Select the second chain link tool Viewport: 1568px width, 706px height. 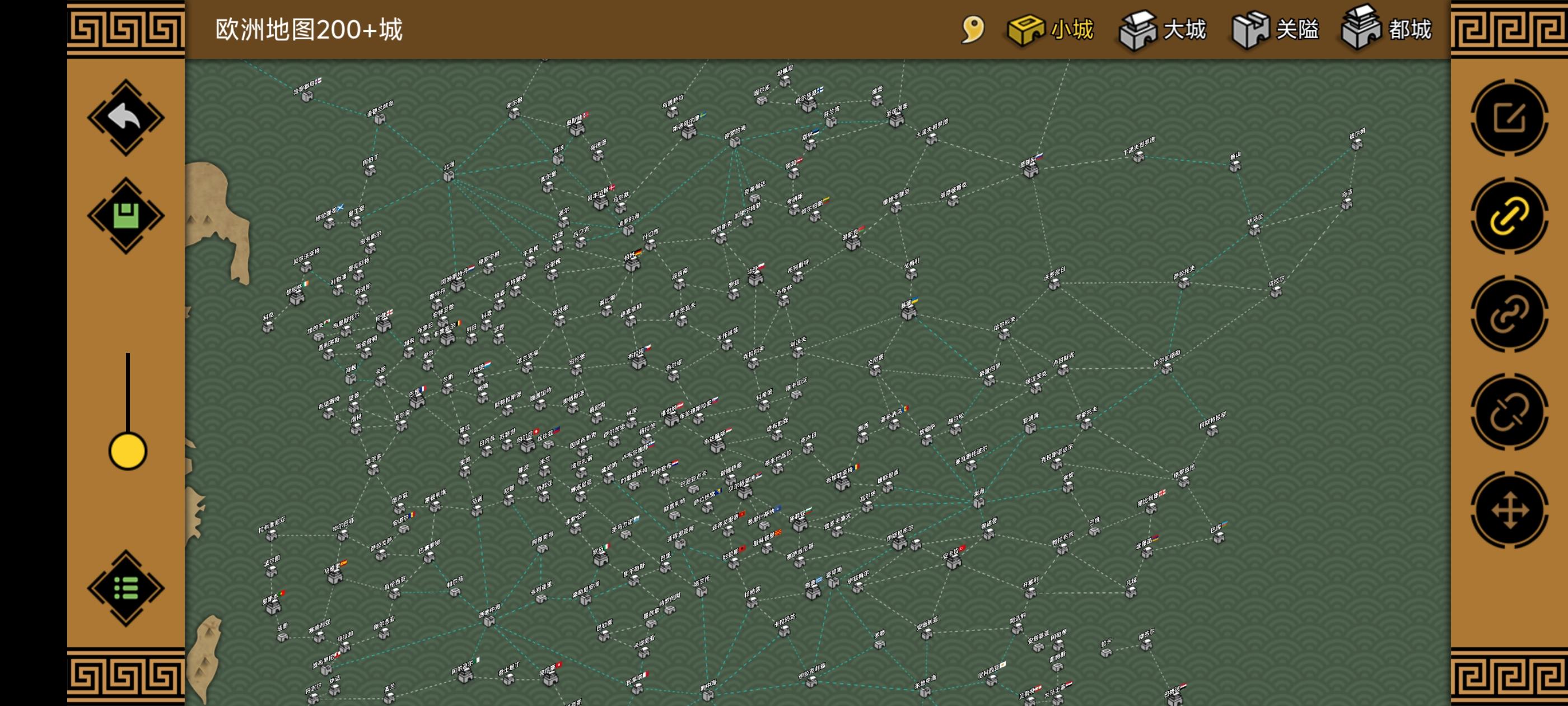click(x=1510, y=314)
